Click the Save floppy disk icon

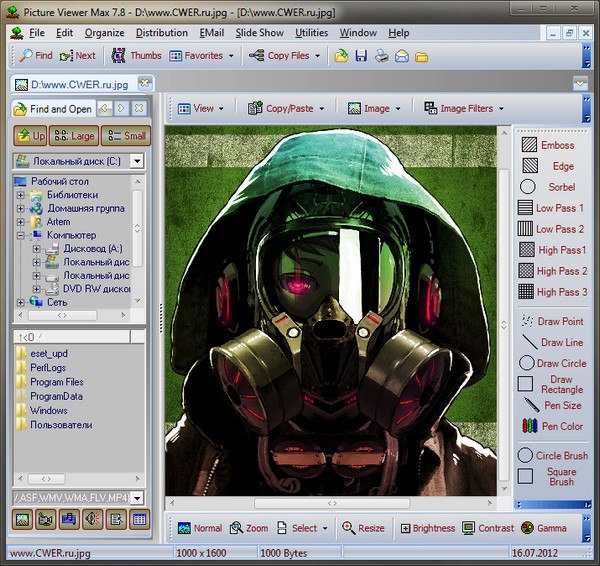coord(361,56)
